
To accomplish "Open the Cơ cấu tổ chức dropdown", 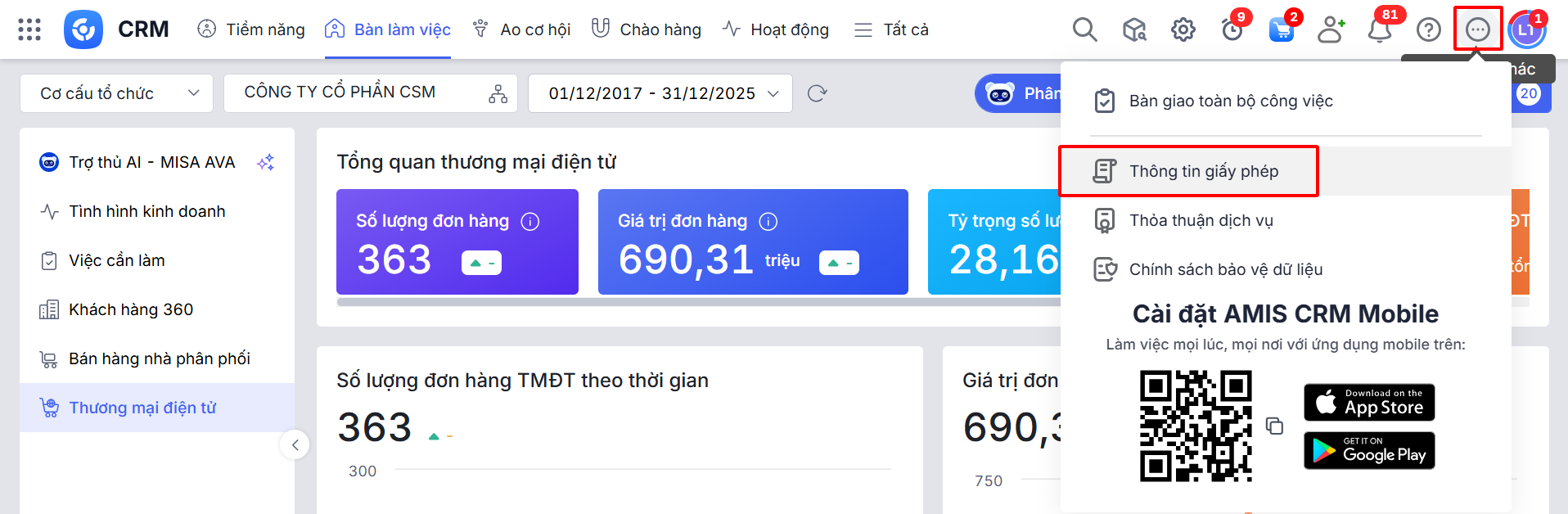I will click(116, 93).
